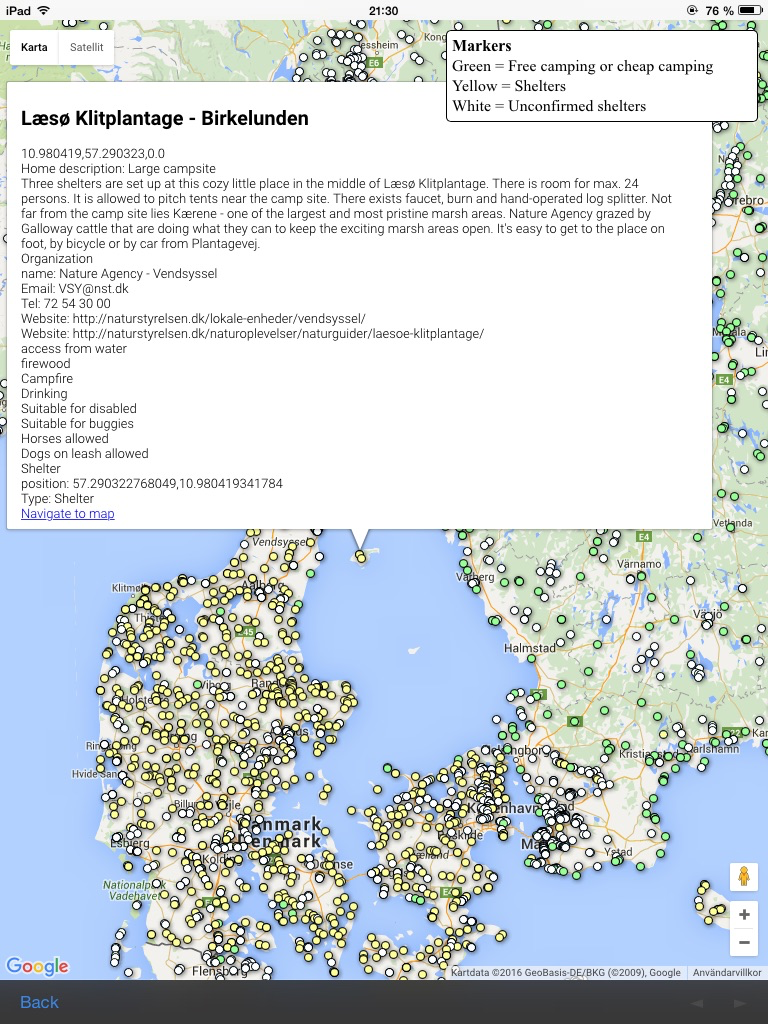
Task: Click the Nationalpark Vadehavet label
Action: click(x=135, y=890)
